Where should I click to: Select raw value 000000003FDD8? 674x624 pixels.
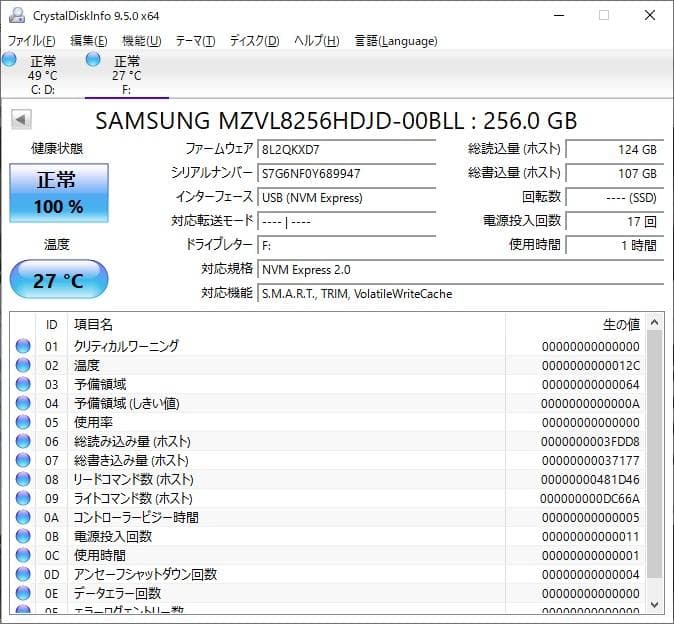click(591, 442)
